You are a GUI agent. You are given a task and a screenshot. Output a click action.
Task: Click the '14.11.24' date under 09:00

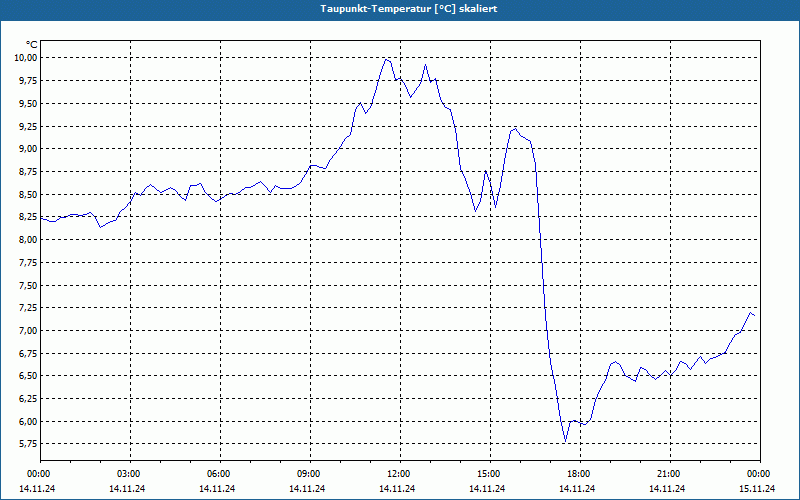307,488
